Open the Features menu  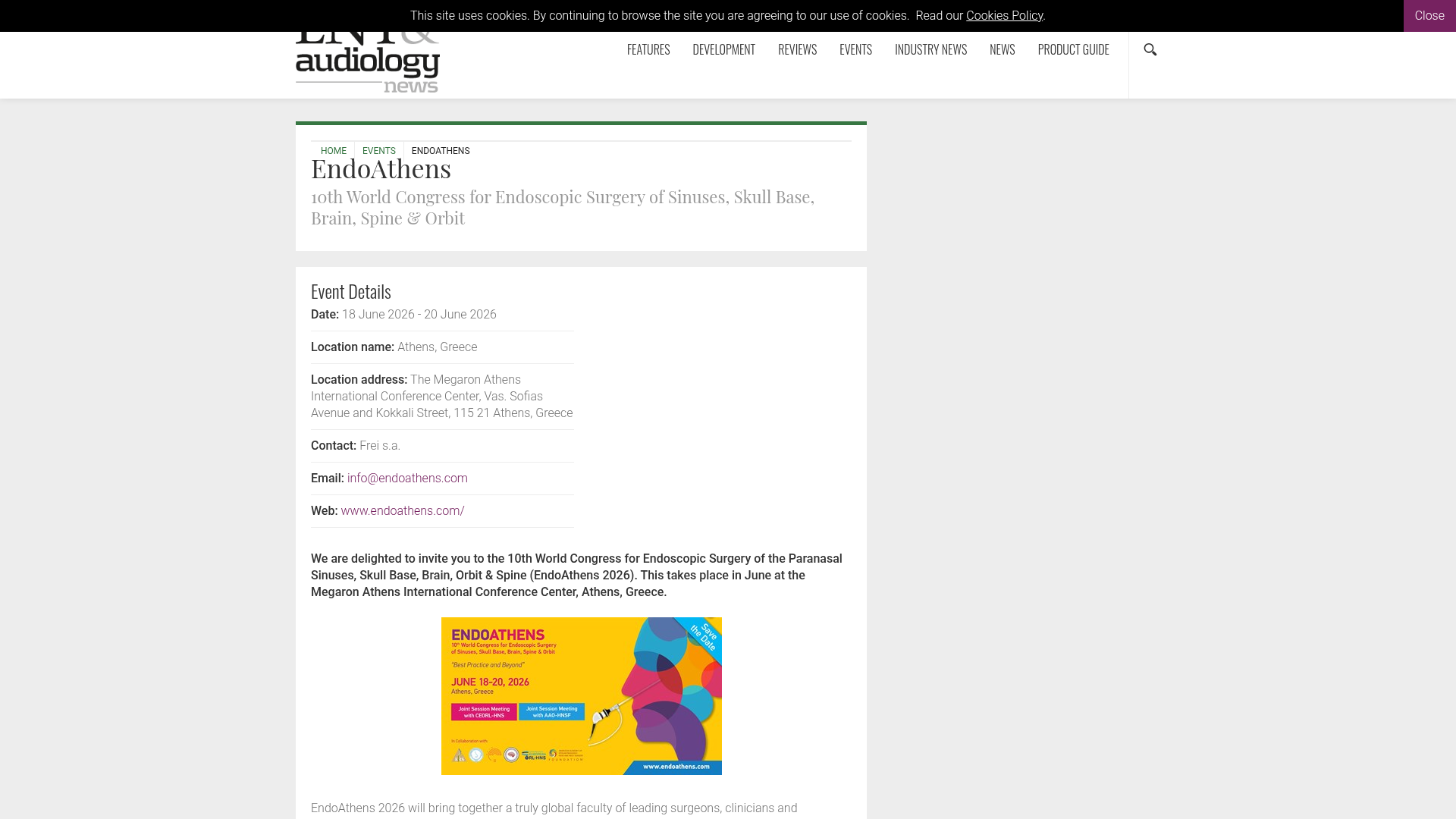click(648, 50)
